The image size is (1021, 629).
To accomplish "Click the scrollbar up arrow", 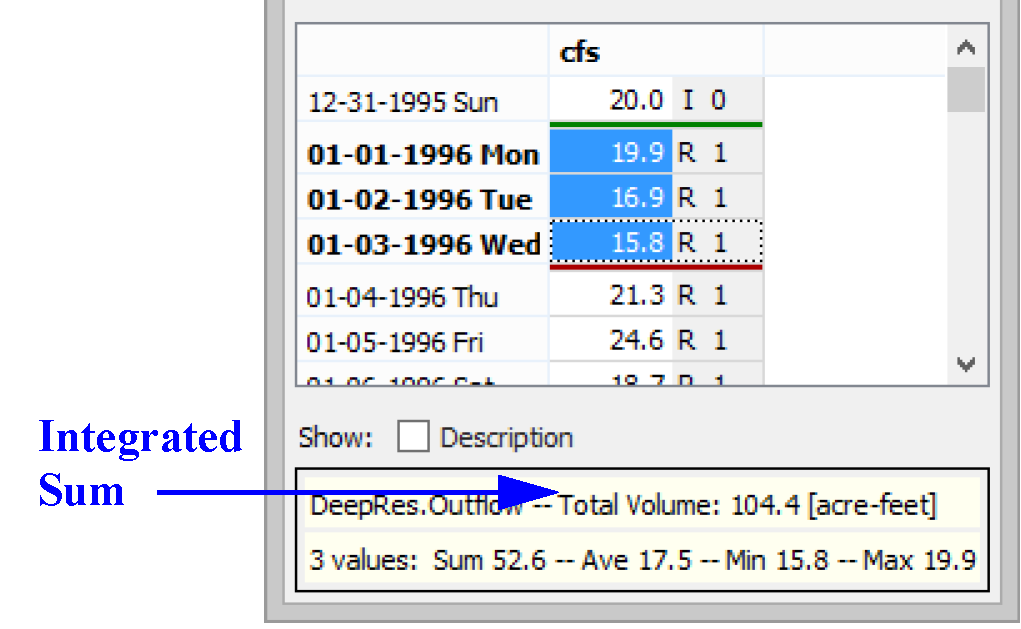I will 965,48.
